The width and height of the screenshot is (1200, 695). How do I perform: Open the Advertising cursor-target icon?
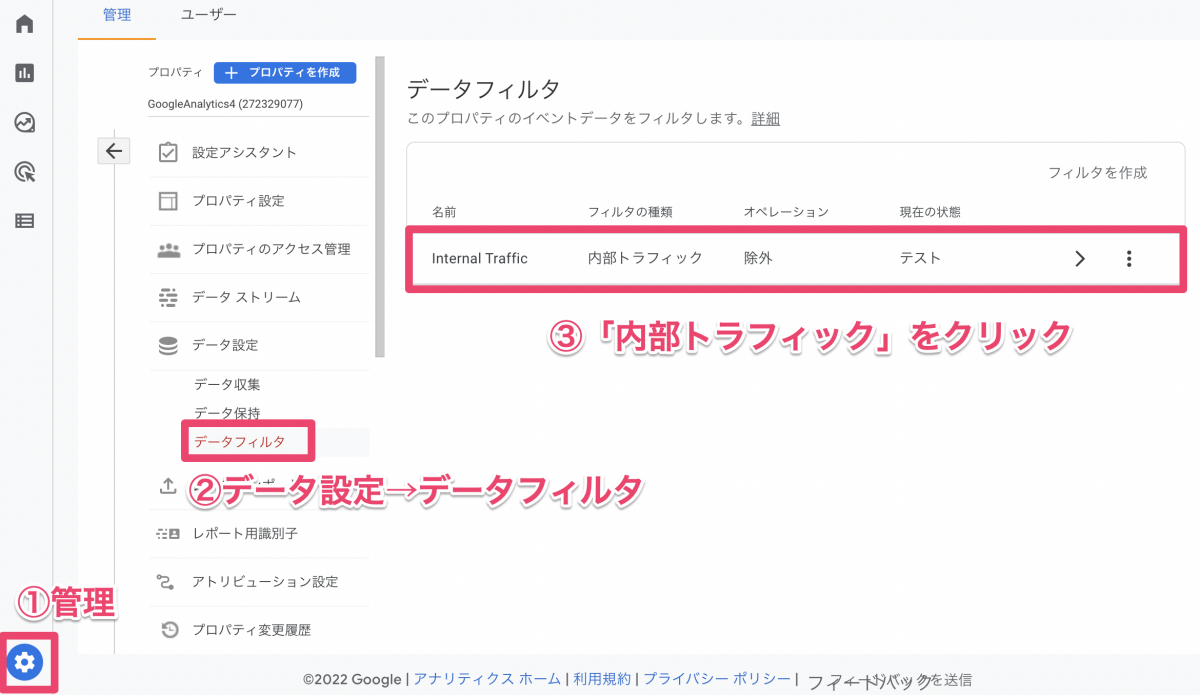(24, 172)
